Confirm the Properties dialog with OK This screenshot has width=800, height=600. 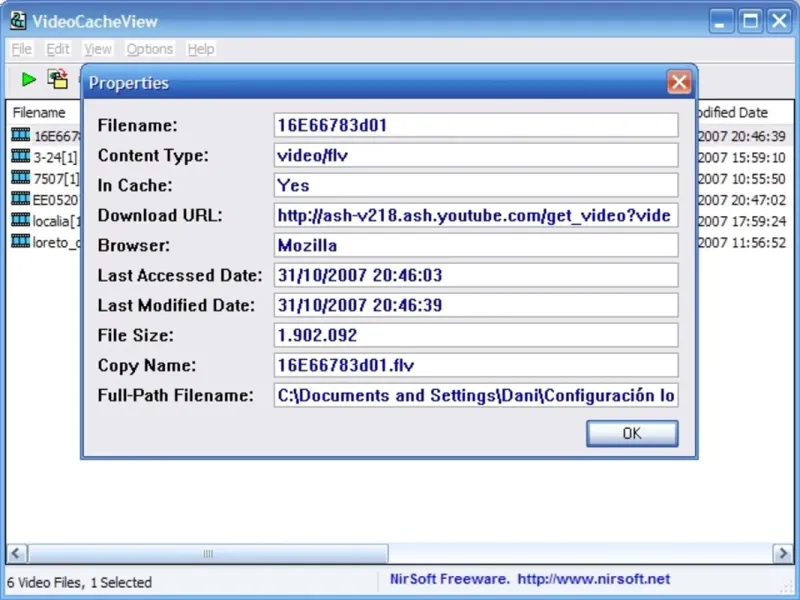tap(632, 433)
